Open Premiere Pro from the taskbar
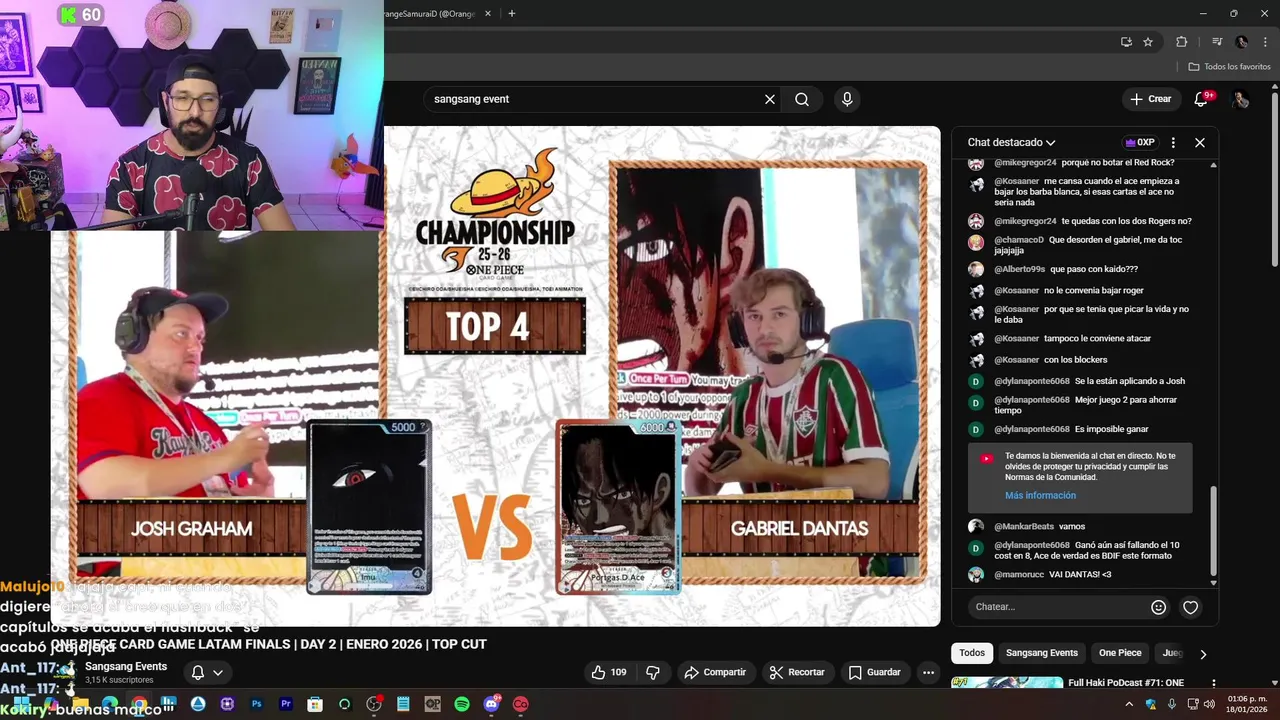Image resolution: width=1280 pixels, height=720 pixels. click(286, 704)
